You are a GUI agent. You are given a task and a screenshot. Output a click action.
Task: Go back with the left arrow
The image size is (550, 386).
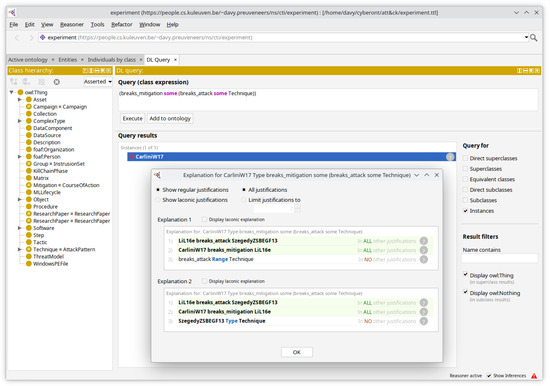coord(17,38)
